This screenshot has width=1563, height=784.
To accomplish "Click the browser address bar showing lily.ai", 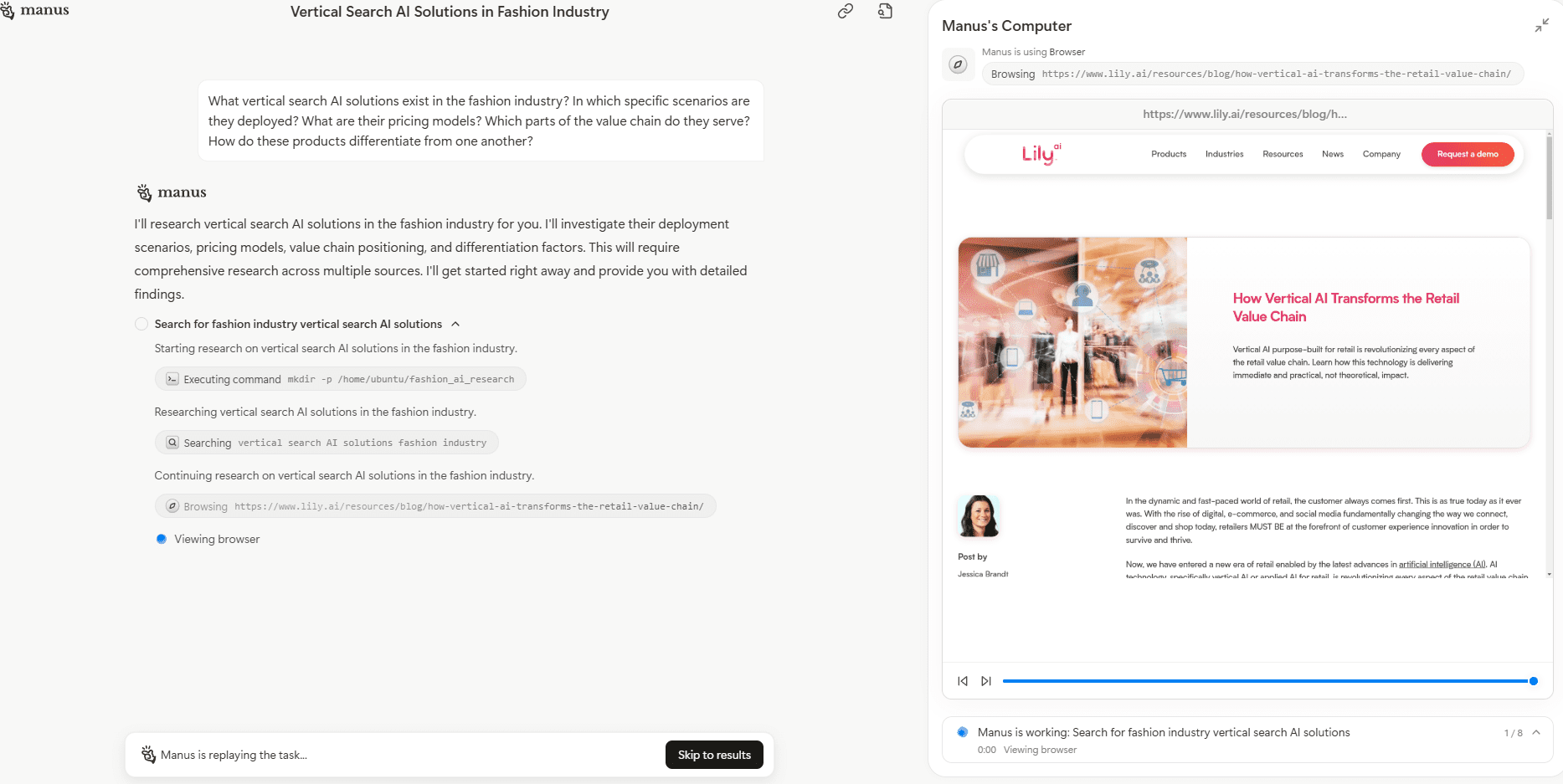I will [1245, 115].
